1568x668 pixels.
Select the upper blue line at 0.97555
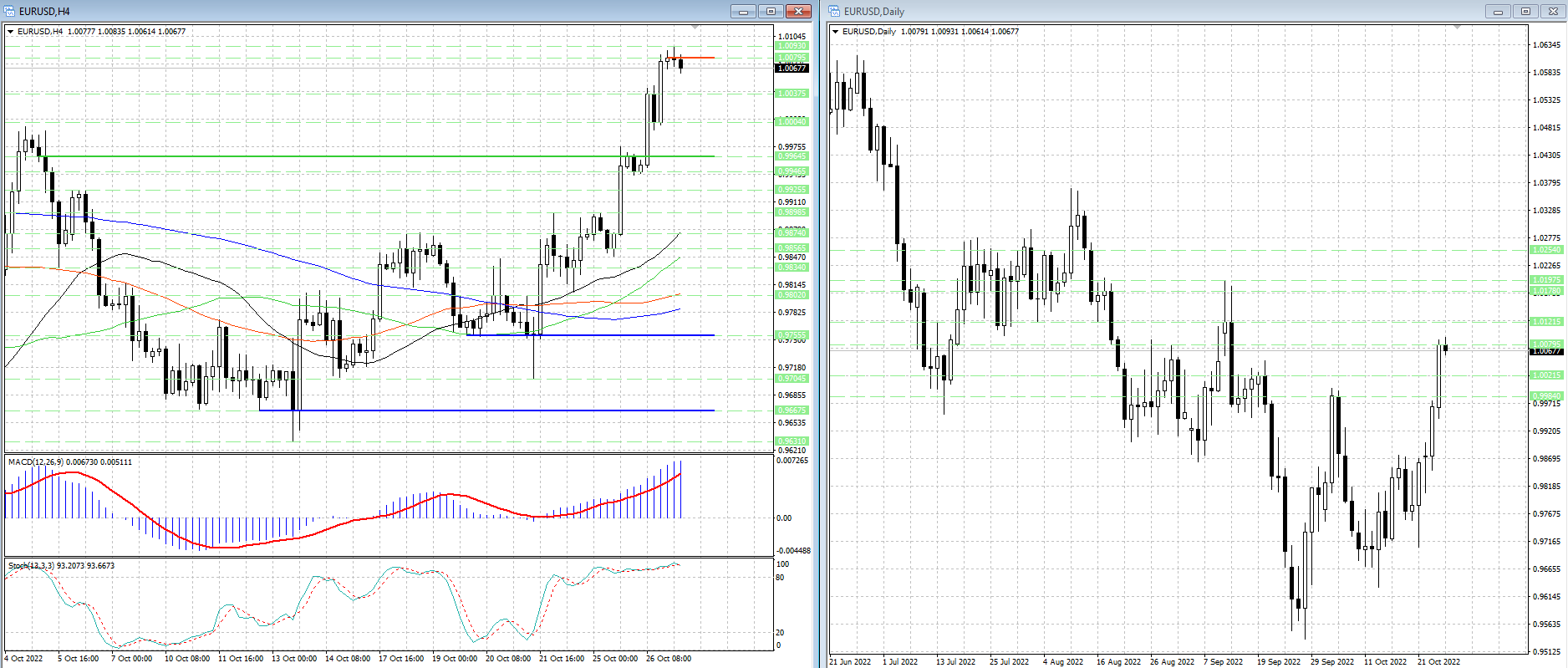pos(627,335)
